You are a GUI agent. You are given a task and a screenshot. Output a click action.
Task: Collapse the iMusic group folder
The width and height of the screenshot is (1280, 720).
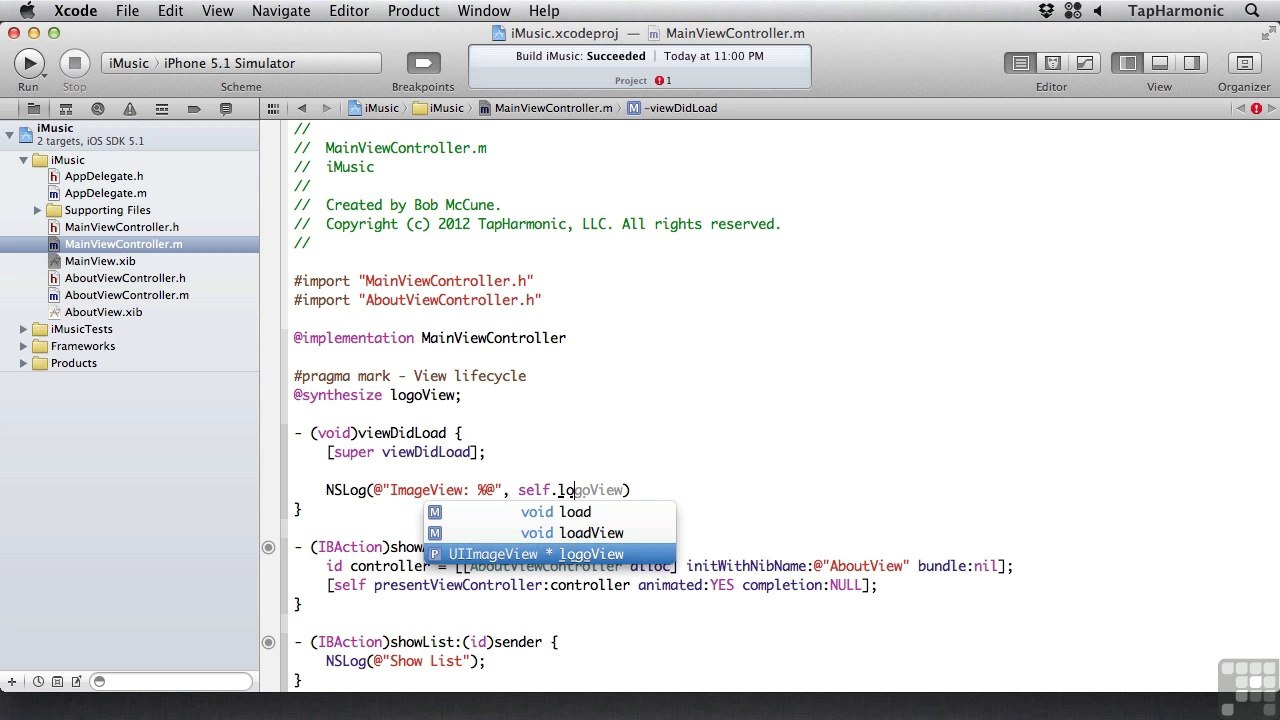(x=23, y=160)
